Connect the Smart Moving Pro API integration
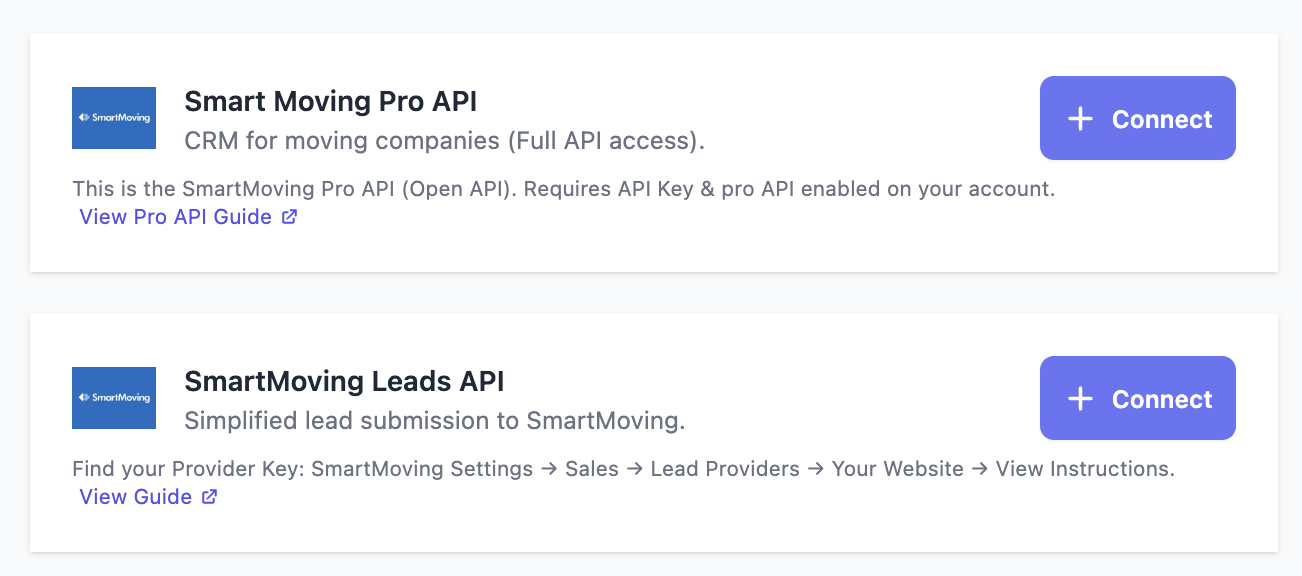Image resolution: width=1302 pixels, height=576 pixels. 1137,118
